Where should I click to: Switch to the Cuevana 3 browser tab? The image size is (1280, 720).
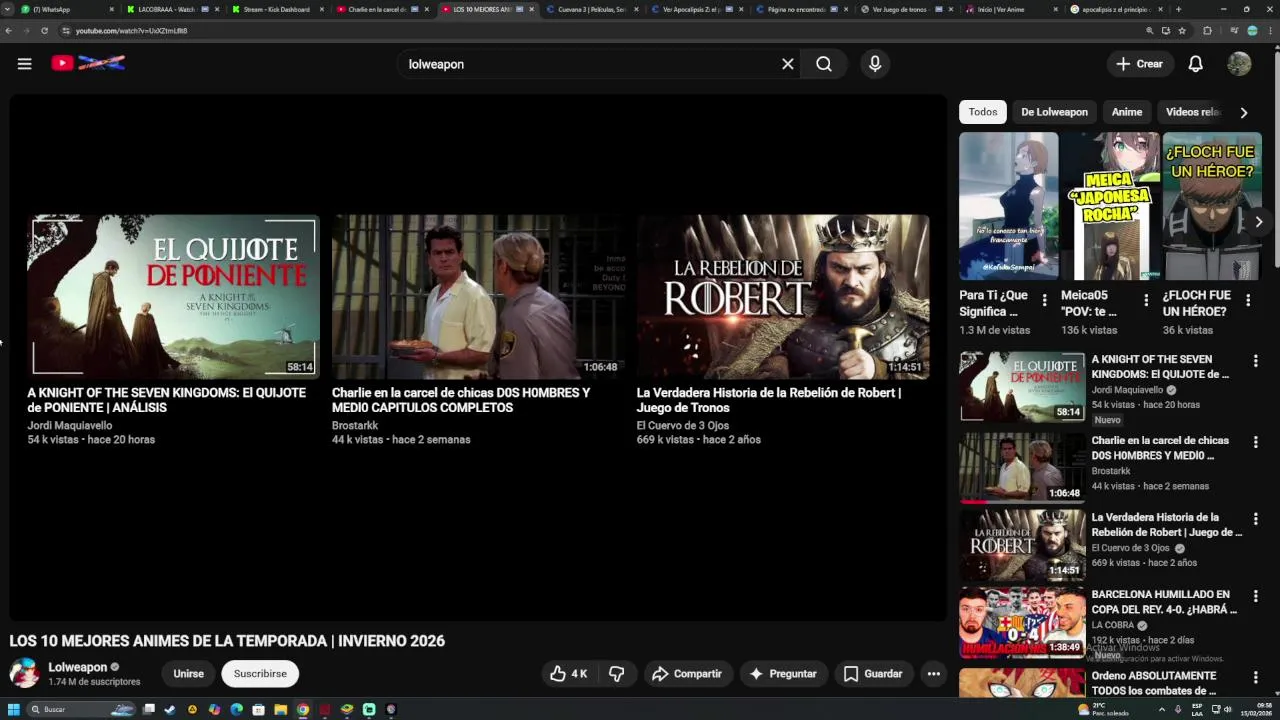click(x=590, y=9)
